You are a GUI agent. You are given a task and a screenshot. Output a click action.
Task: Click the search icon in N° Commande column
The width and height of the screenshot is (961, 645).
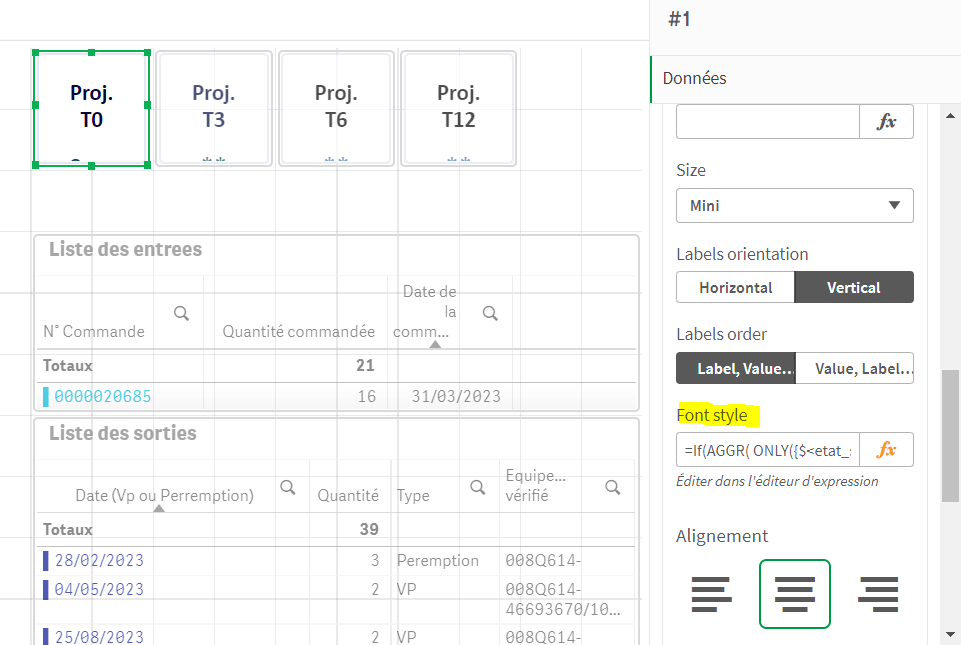(180, 313)
